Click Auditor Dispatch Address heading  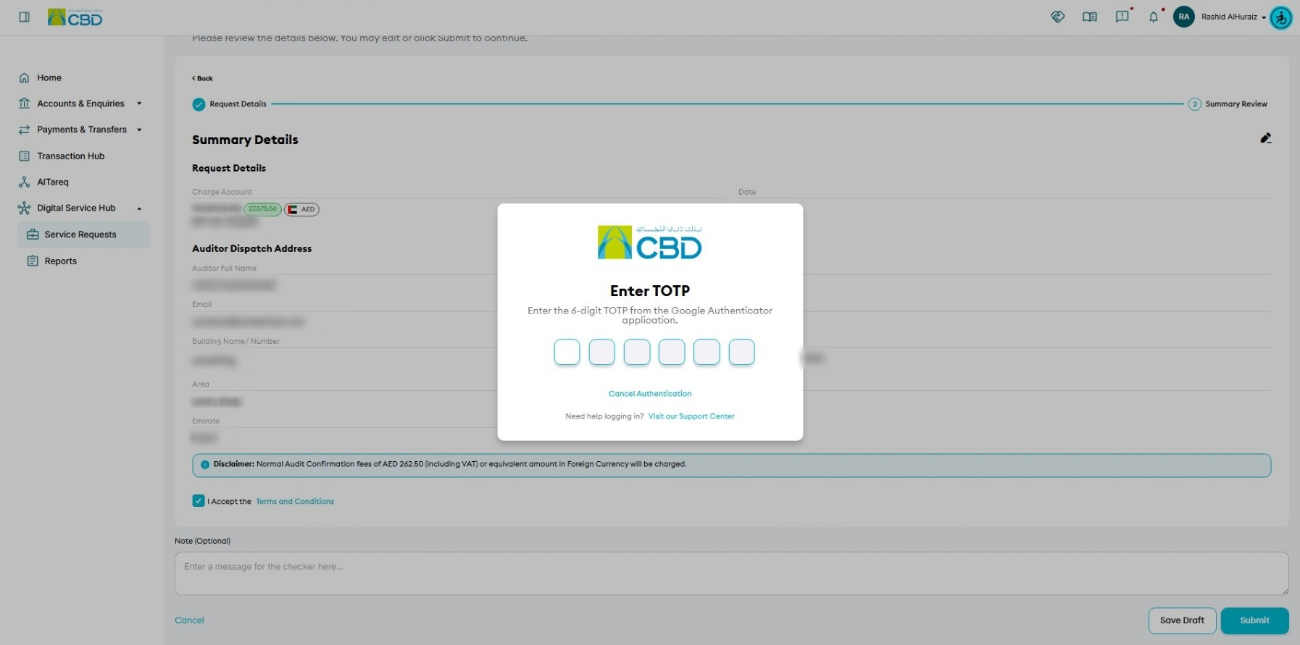point(252,248)
